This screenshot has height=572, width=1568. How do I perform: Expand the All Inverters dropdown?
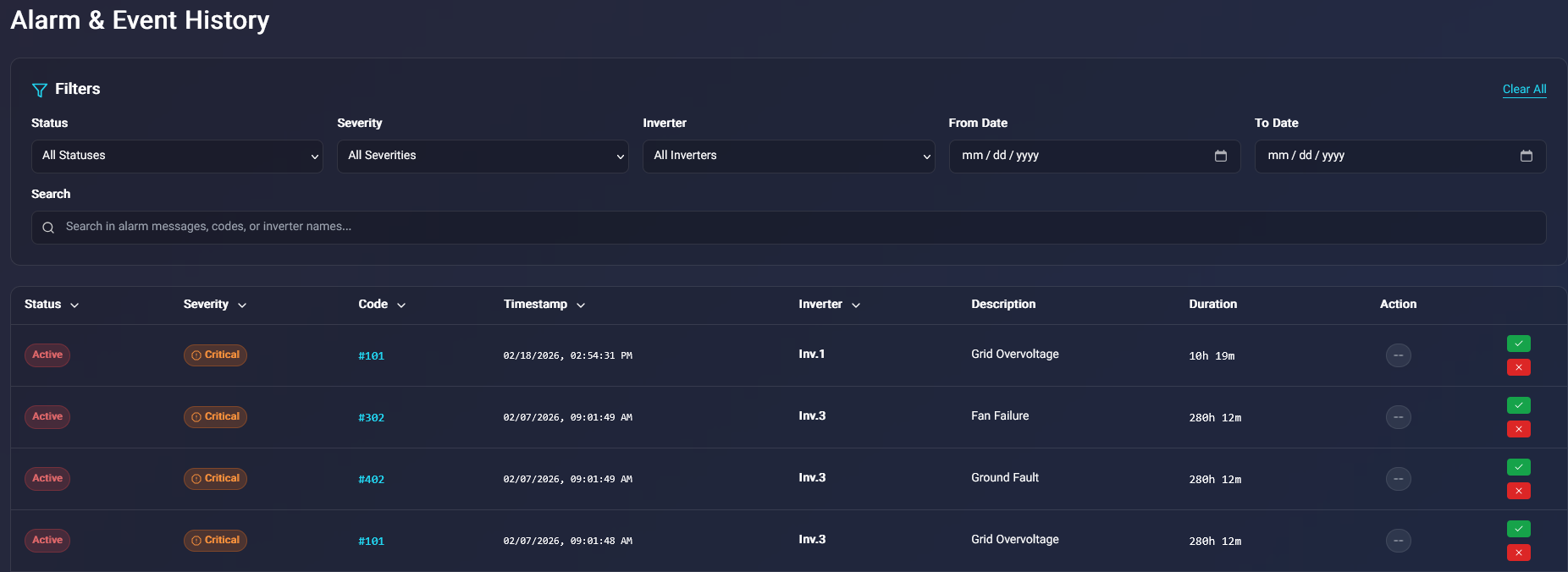pos(788,157)
